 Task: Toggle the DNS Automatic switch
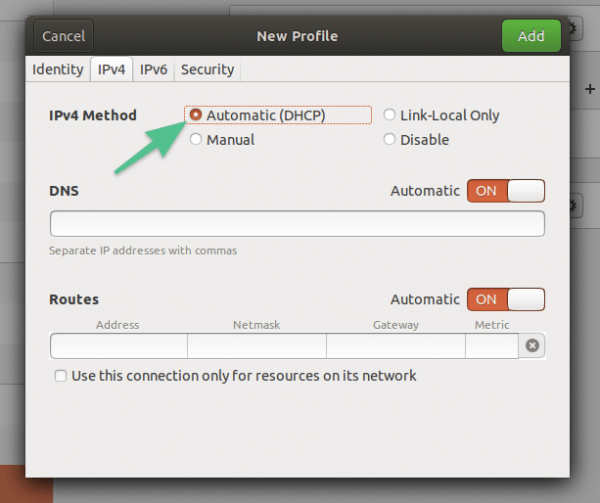point(506,191)
